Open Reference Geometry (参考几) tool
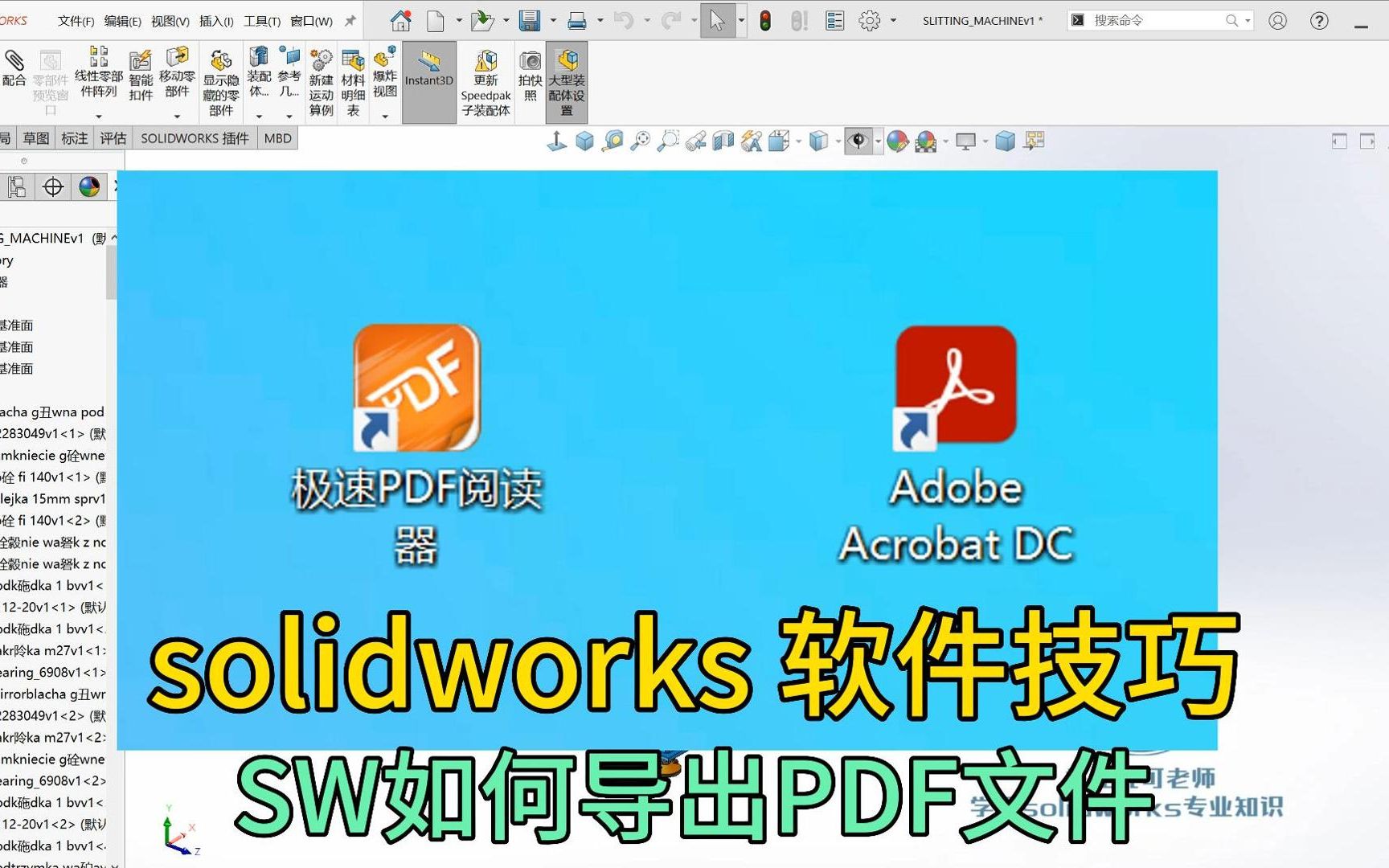 pyautogui.click(x=289, y=72)
